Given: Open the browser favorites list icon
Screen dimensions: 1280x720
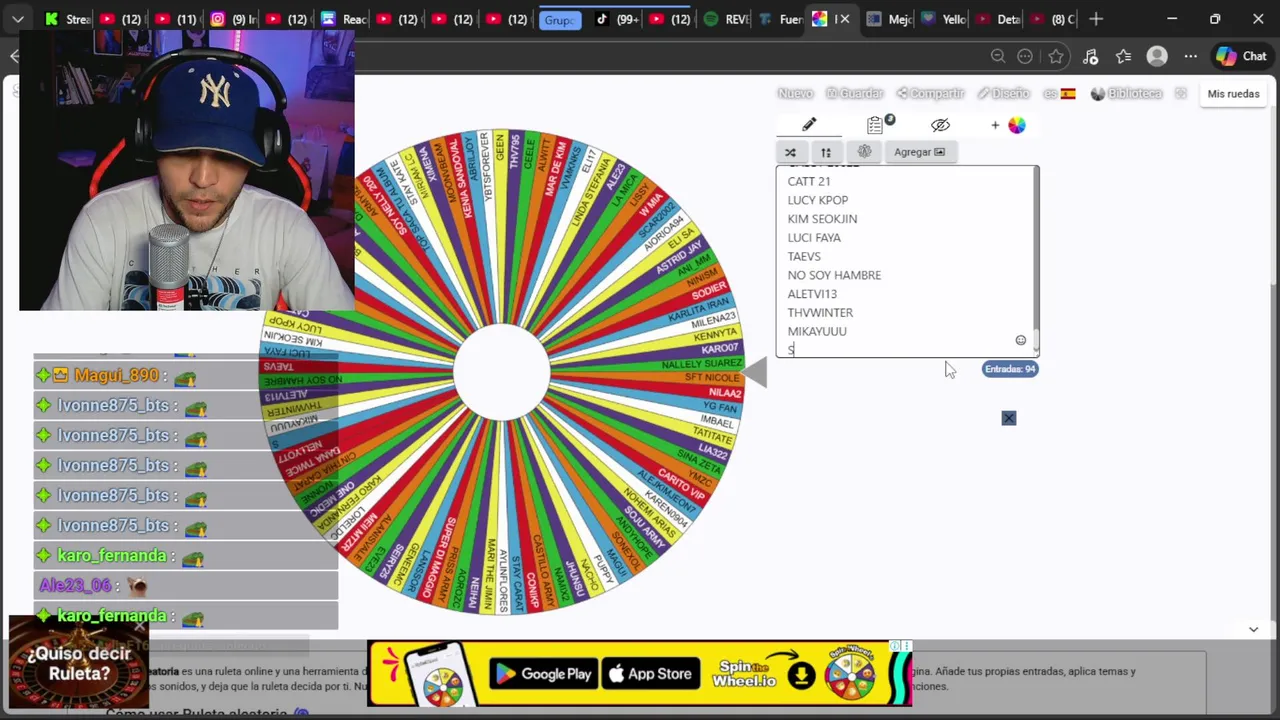Looking at the screenshot, I should [1124, 57].
